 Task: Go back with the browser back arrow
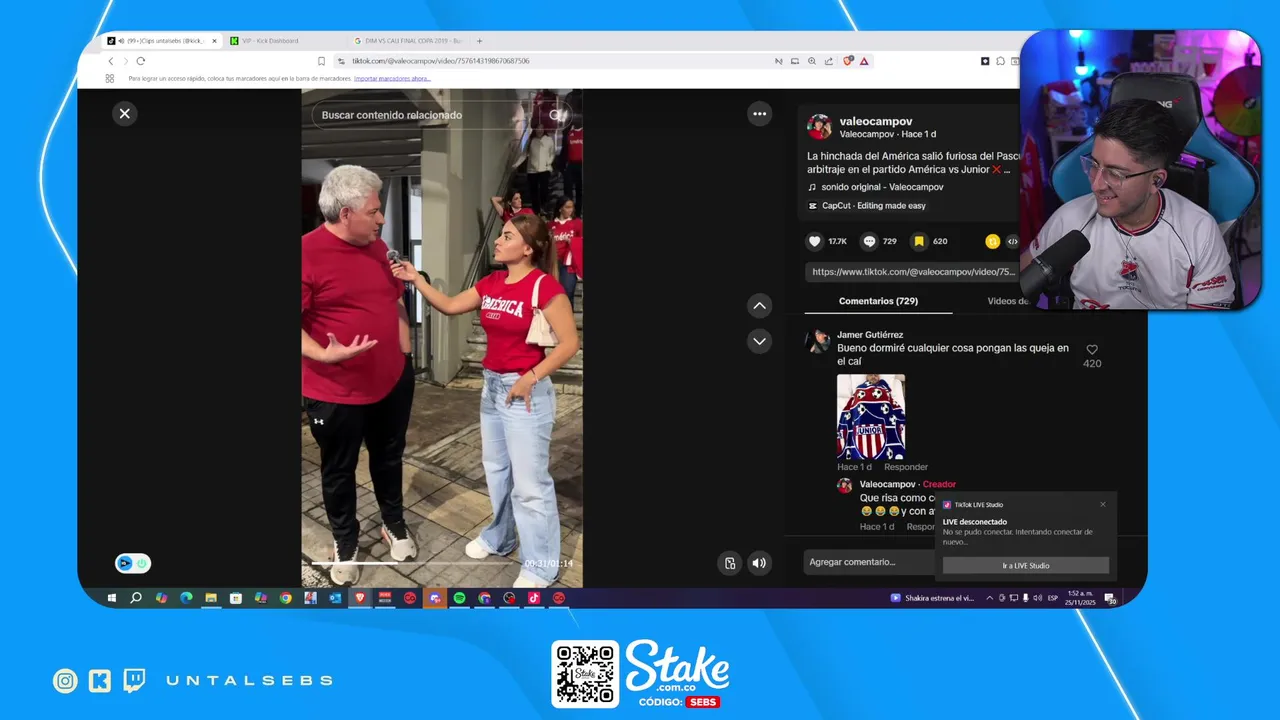(111, 61)
